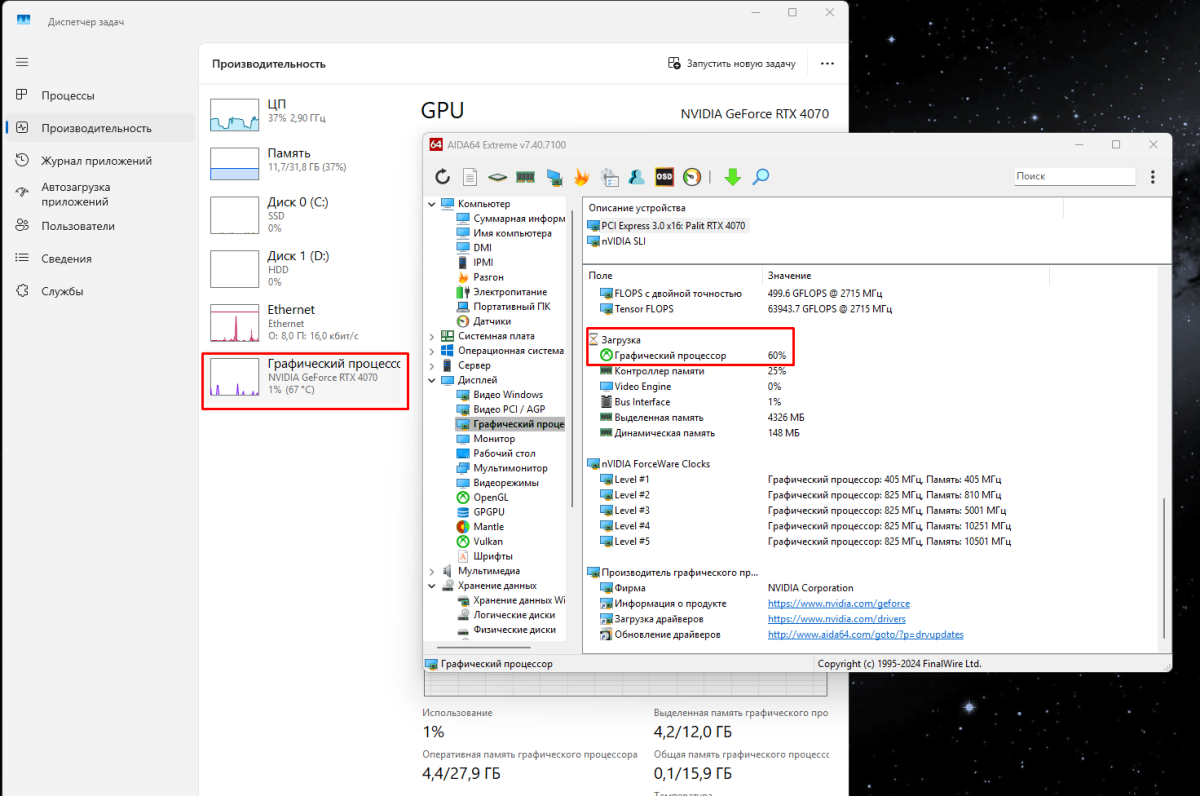This screenshot has height=796, width=1200.
Task: Open the three-dot menu in AIDA64 toolbar
Action: [1153, 176]
